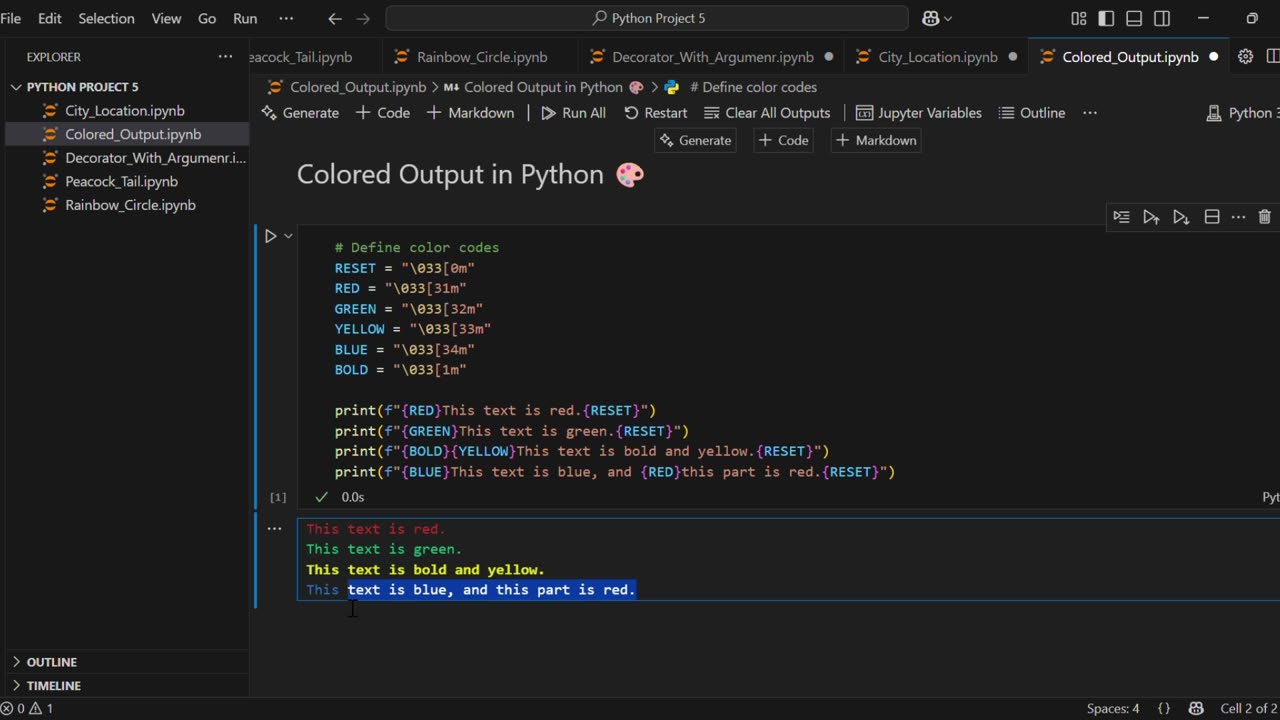Open Jupyter Variables

click(x=918, y=113)
